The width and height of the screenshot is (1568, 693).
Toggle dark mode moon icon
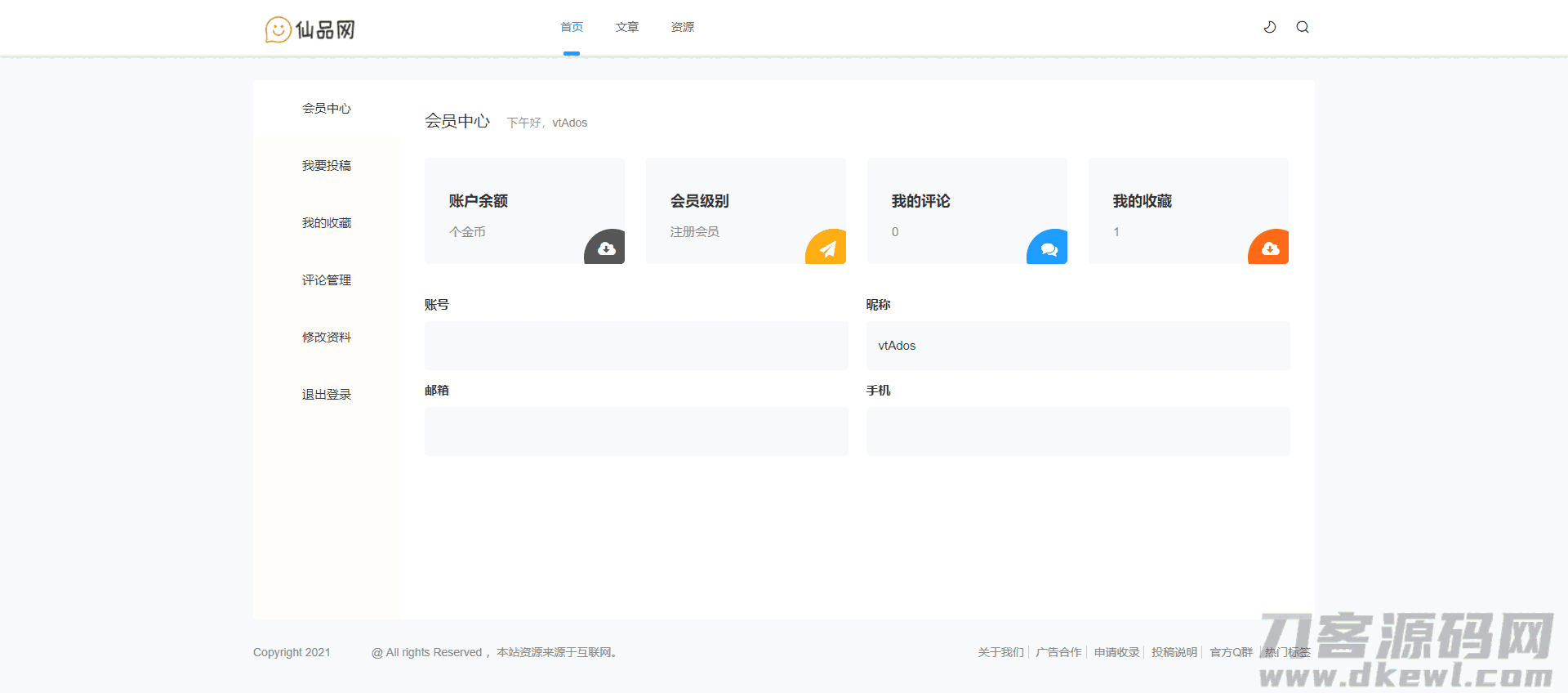point(1270,27)
